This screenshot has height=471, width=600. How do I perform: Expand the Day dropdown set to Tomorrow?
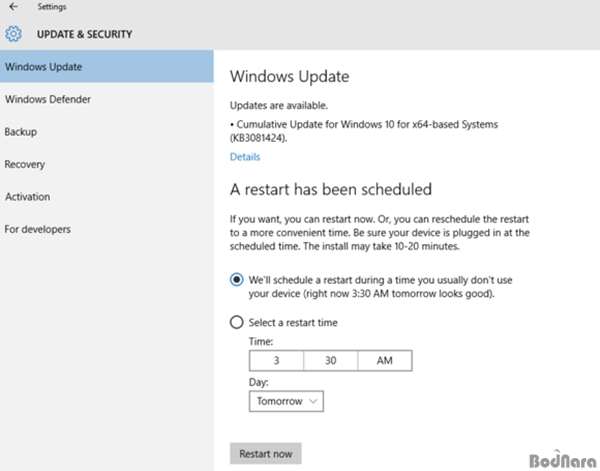[286, 401]
